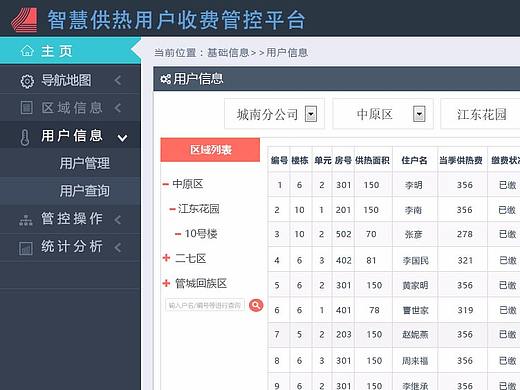Click the red search magnifier button
Viewport: 520px width, 390px height.
[x=256, y=305]
